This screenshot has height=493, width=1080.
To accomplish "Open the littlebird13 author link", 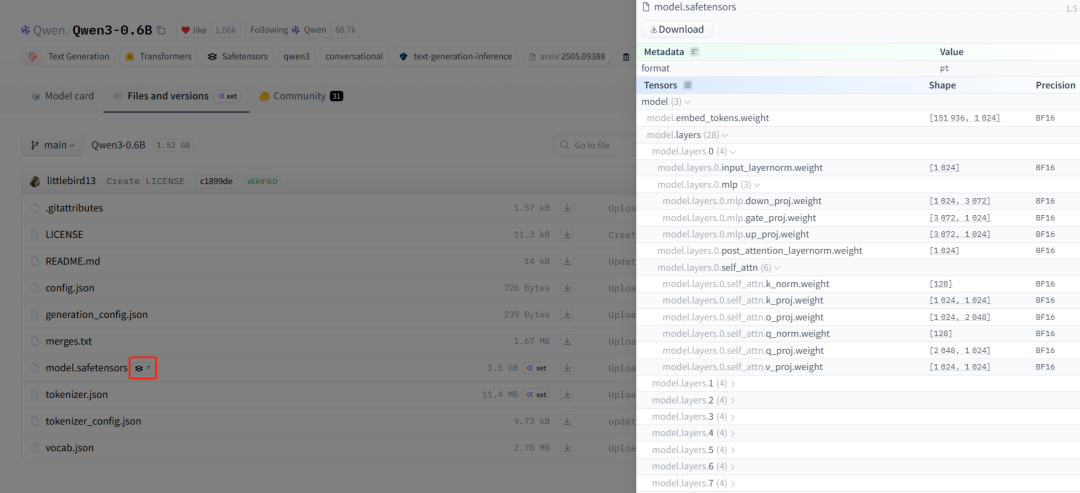I will click(x=71, y=181).
